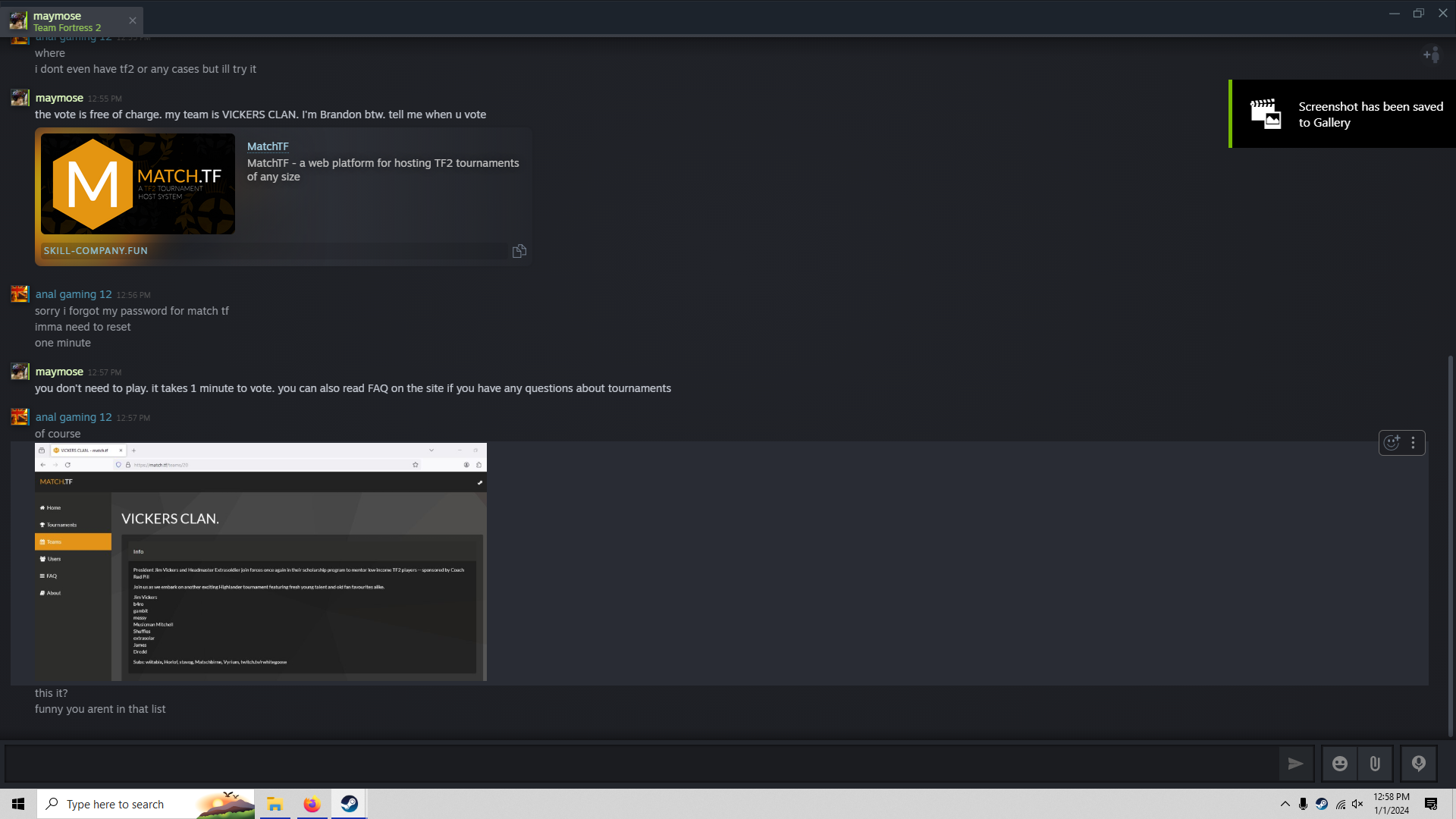1456x819 pixels.
Task: Toggle the microphone in the system tray
Action: pos(1303,804)
